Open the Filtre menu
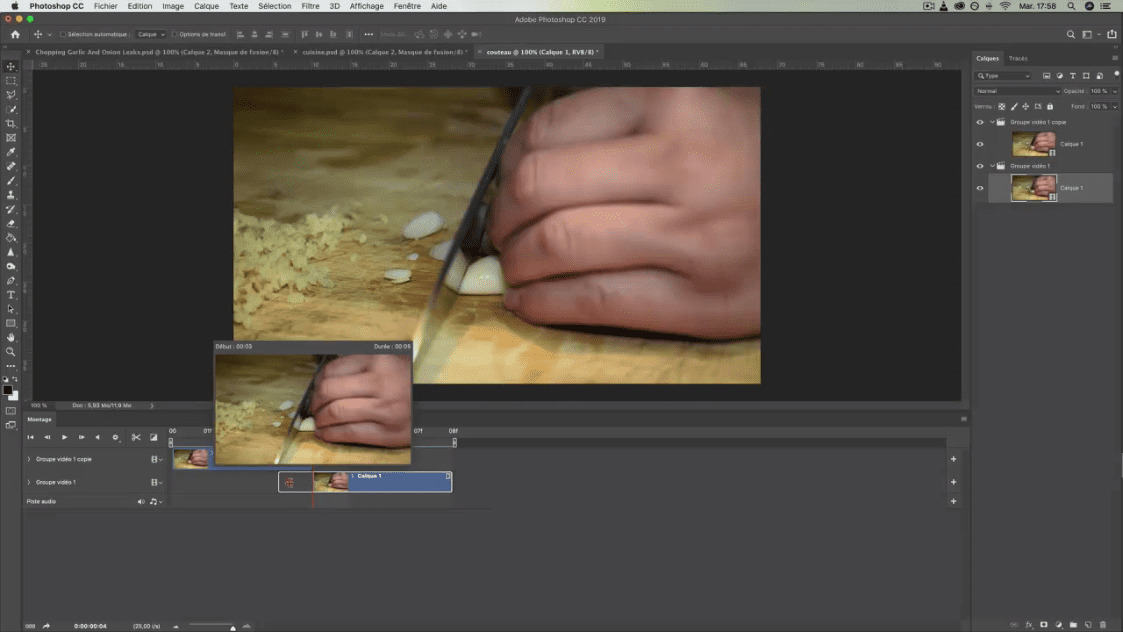The image size is (1123, 632). pyautogui.click(x=310, y=6)
